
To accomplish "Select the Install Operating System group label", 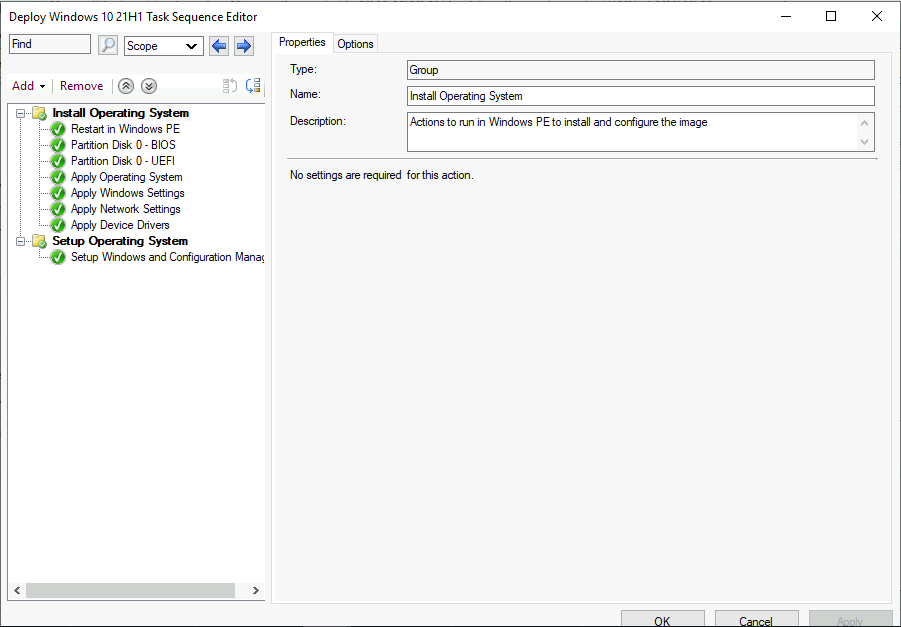I will (121, 113).
